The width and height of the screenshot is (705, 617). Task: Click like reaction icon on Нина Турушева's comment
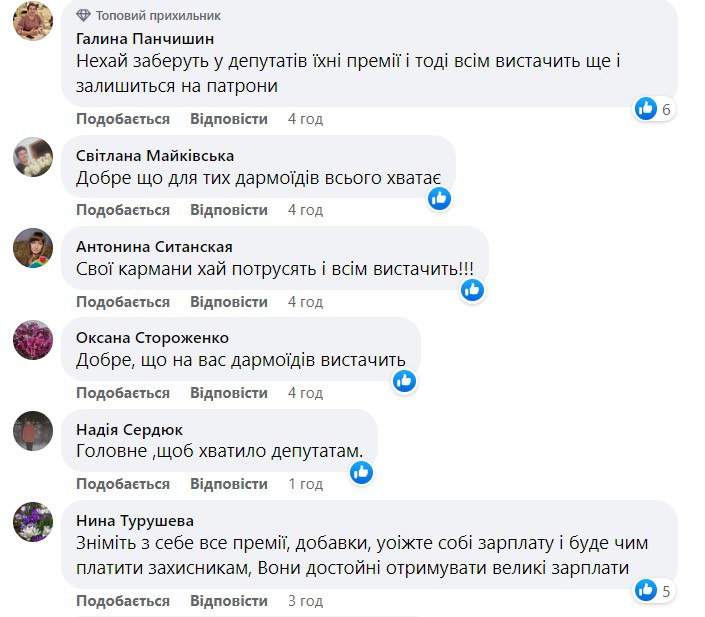(x=646, y=590)
